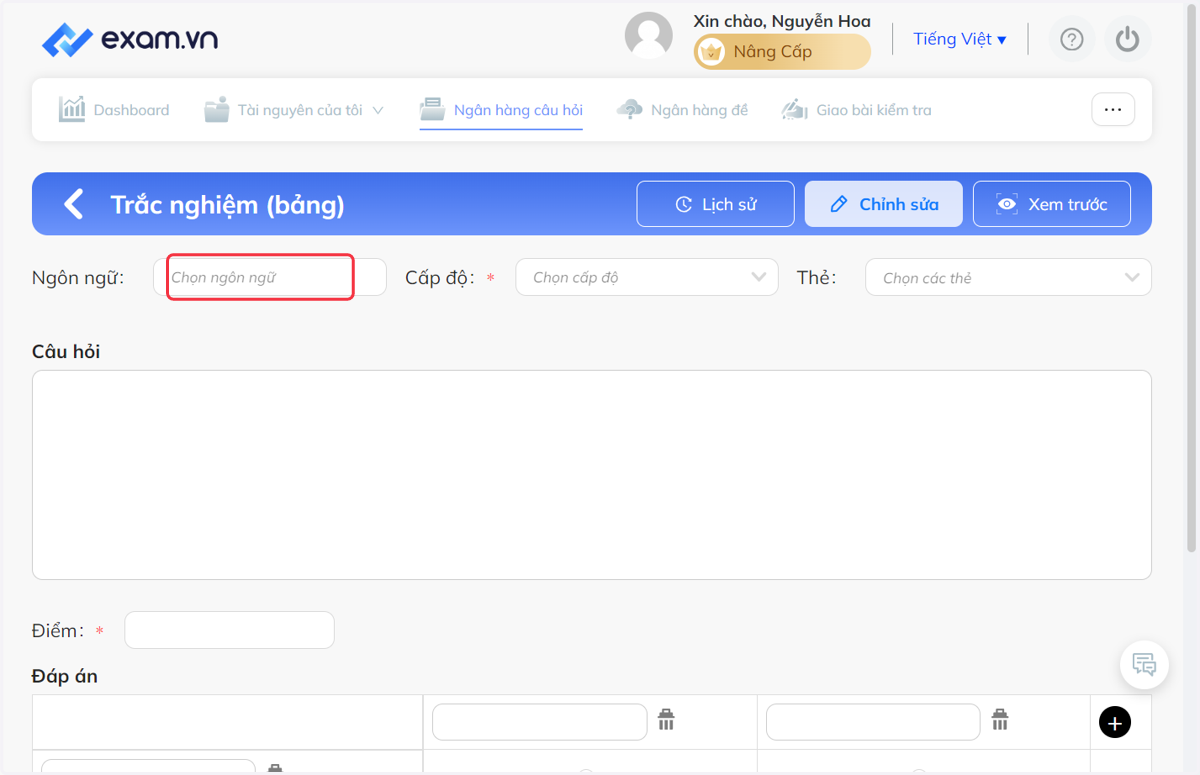Expand the Tài nguyên của tôi chevron

378,110
